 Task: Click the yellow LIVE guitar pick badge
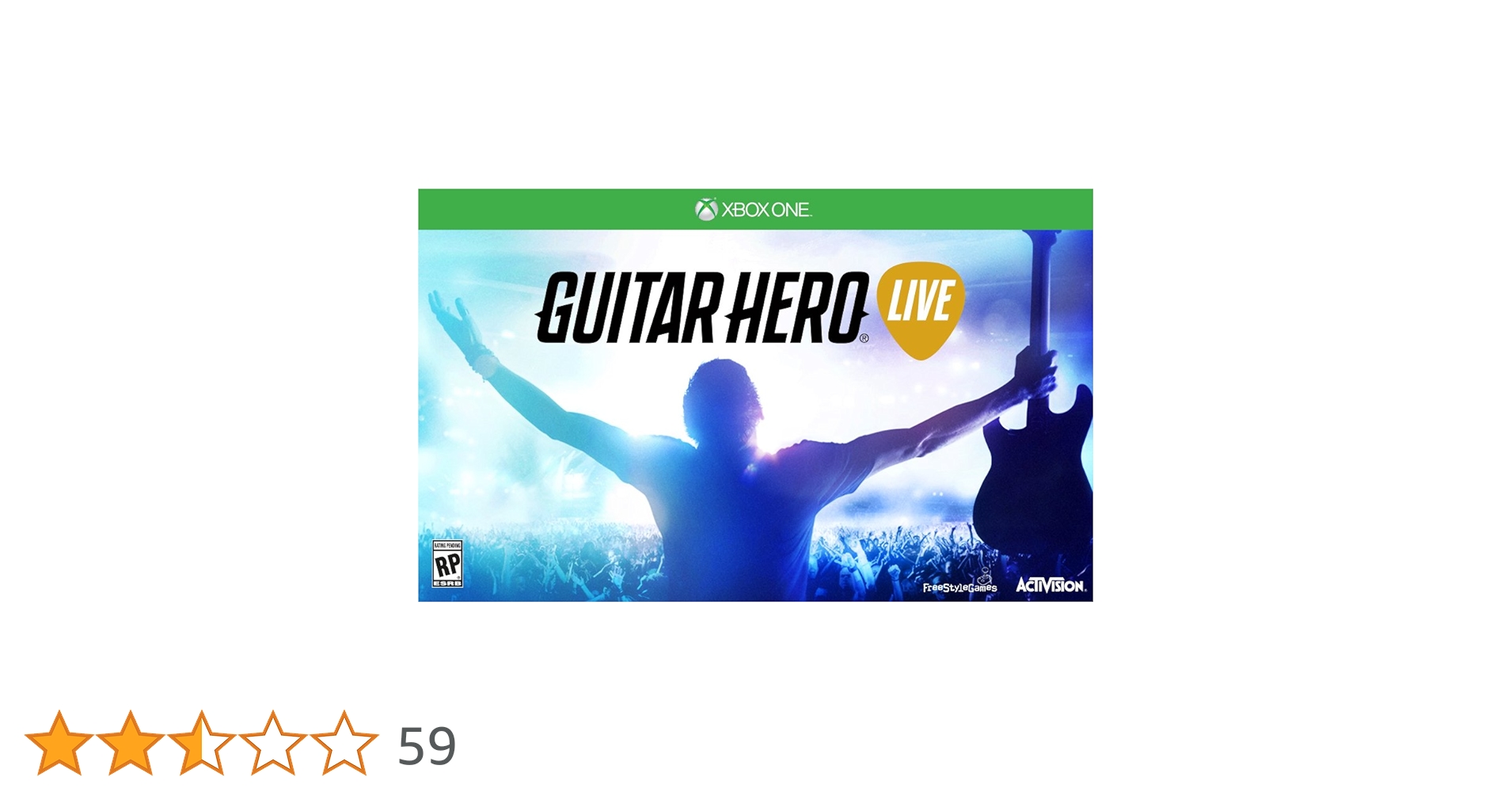point(920,307)
